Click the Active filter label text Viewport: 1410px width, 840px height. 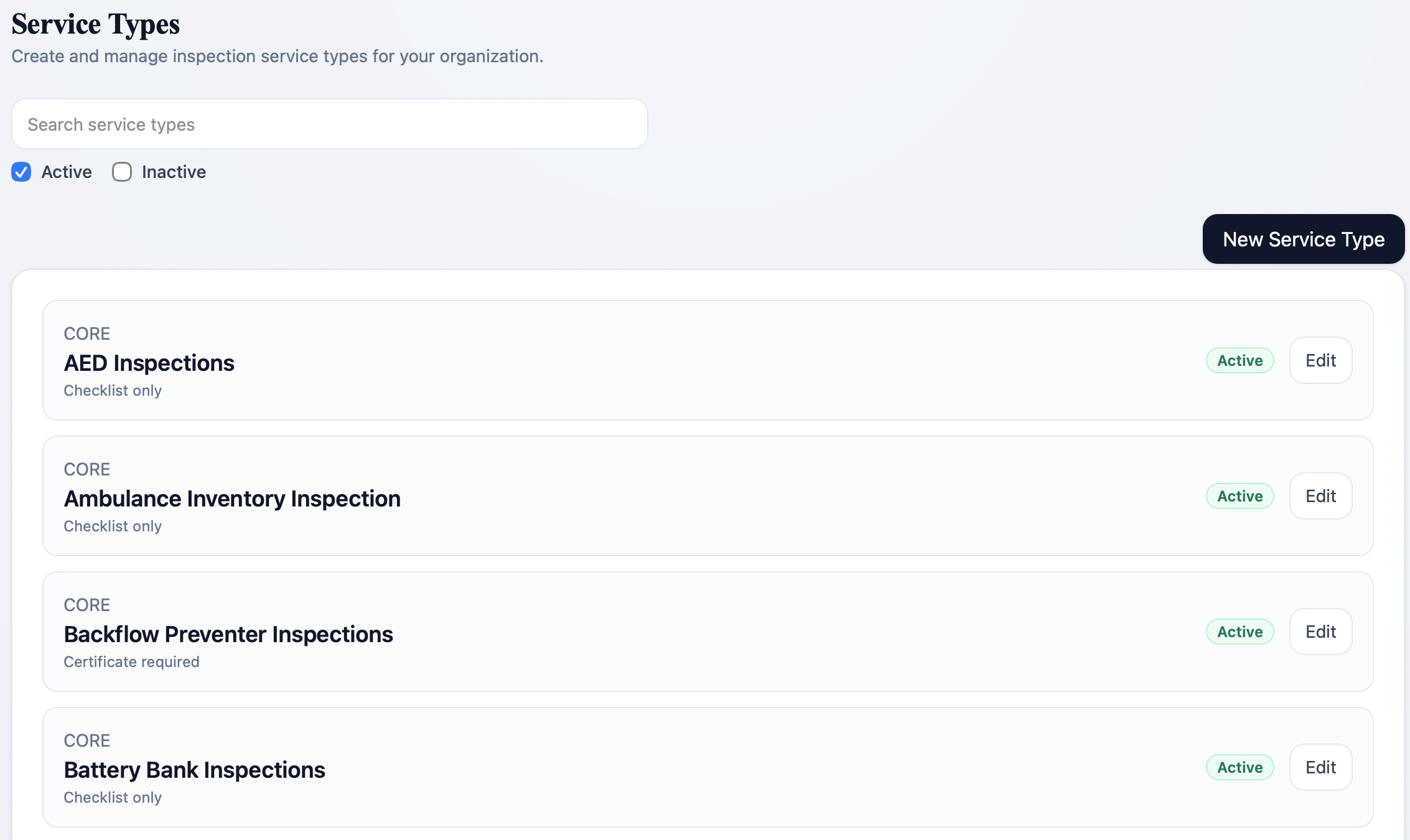67,172
